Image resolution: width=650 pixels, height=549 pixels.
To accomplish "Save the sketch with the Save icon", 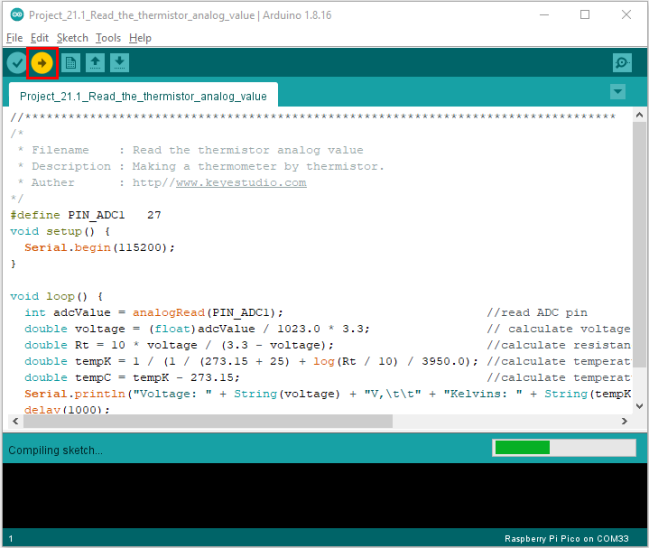I will point(119,63).
